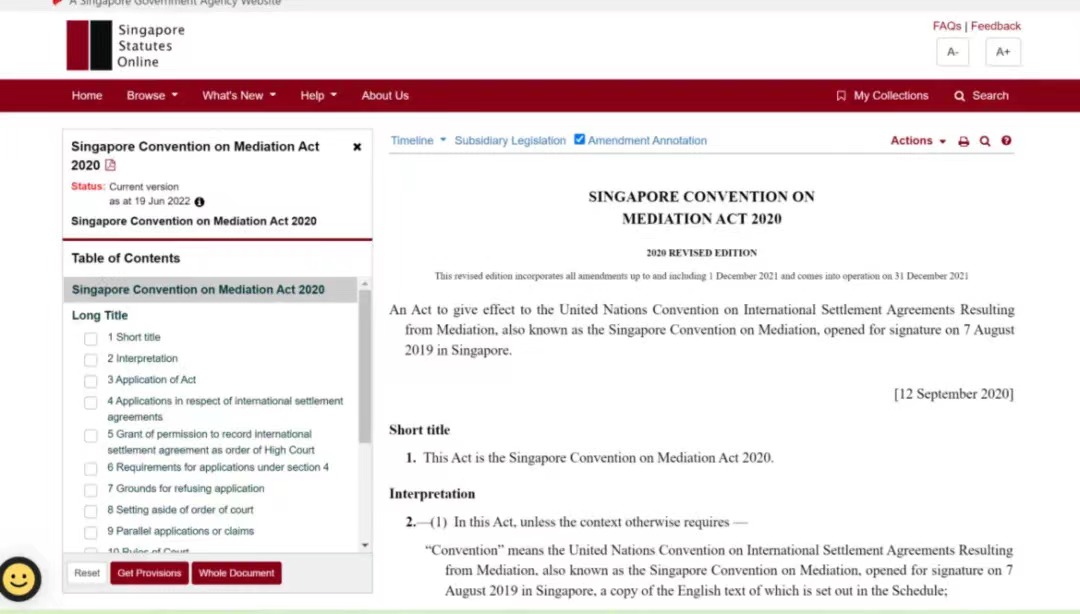Click the contents scrollbar down arrow
Viewport: 1080px width, 614px height.
365,545
